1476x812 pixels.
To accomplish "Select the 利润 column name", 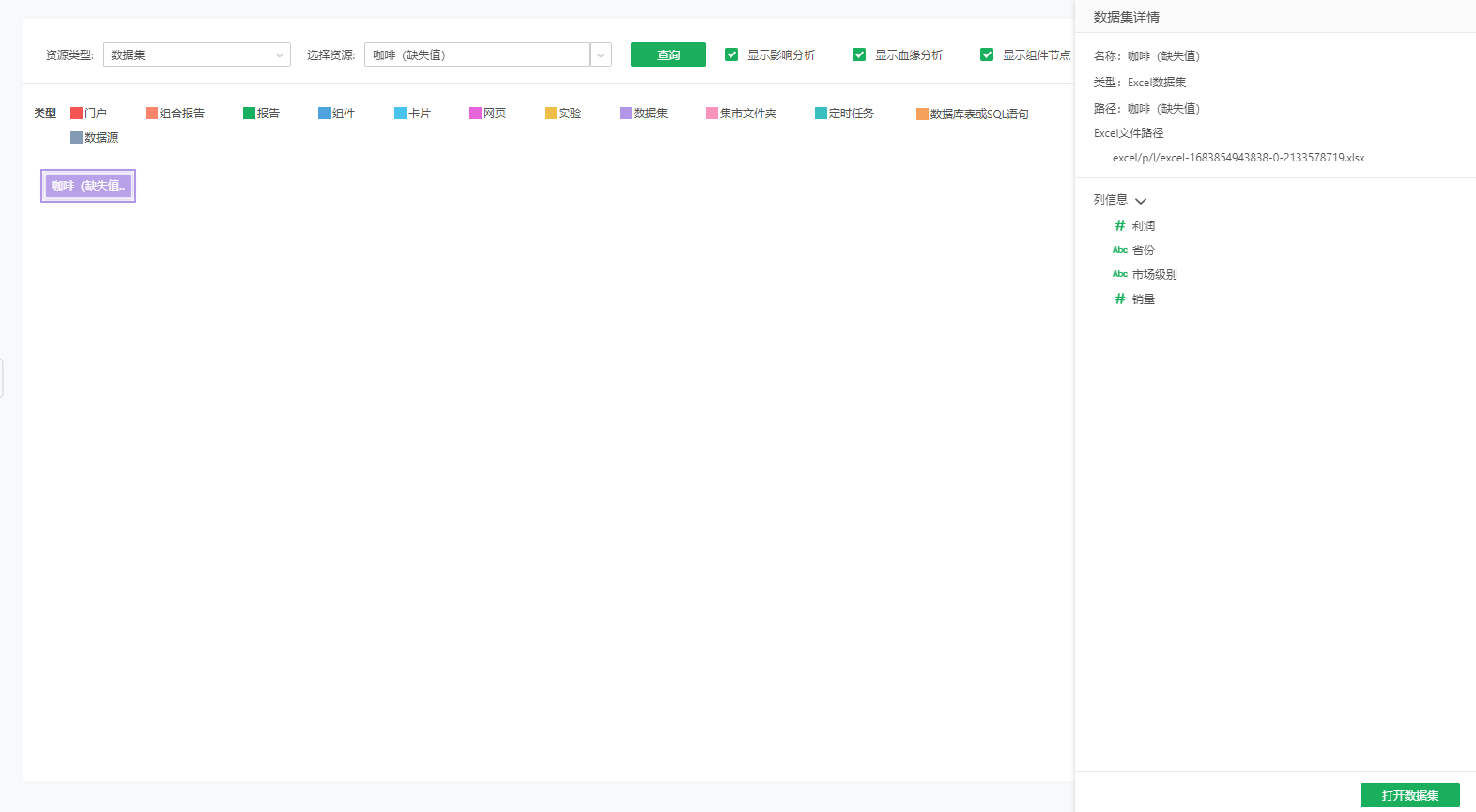I will [x=1144, y=225].
